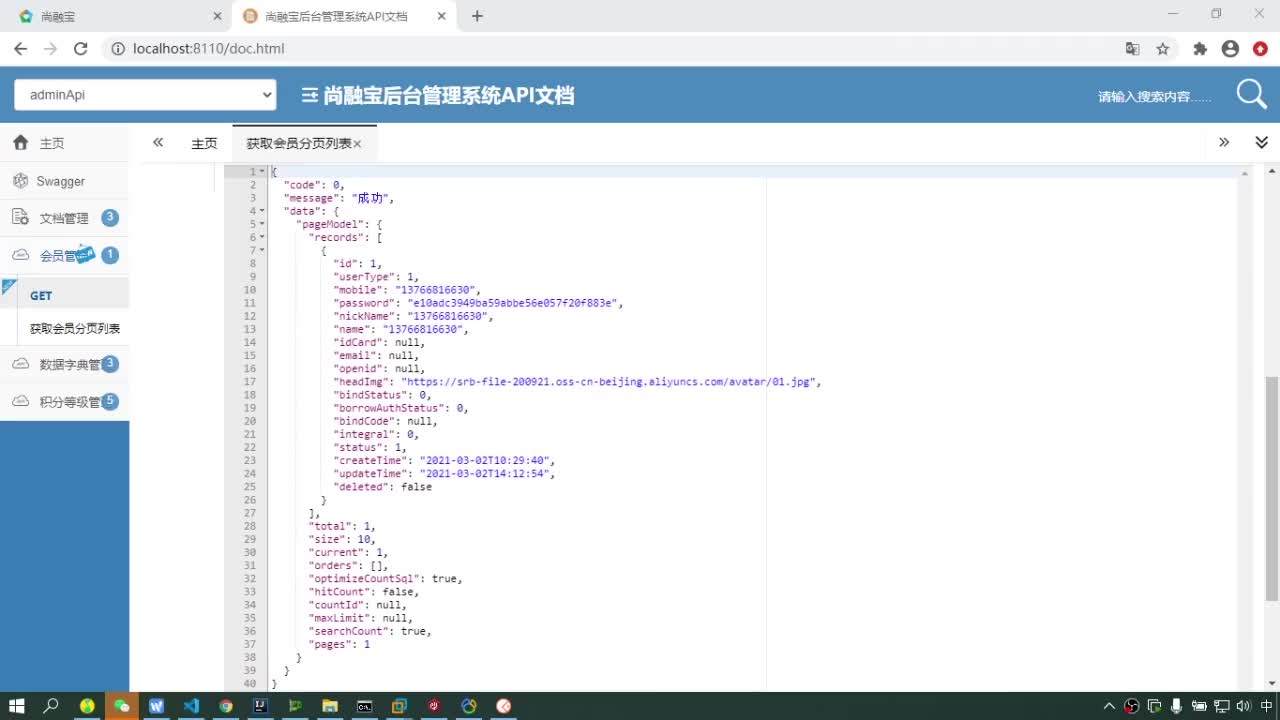Collapse JSON line 1 fold arrow
This screenshot has width=1280, height=720.
click(262, 171)
